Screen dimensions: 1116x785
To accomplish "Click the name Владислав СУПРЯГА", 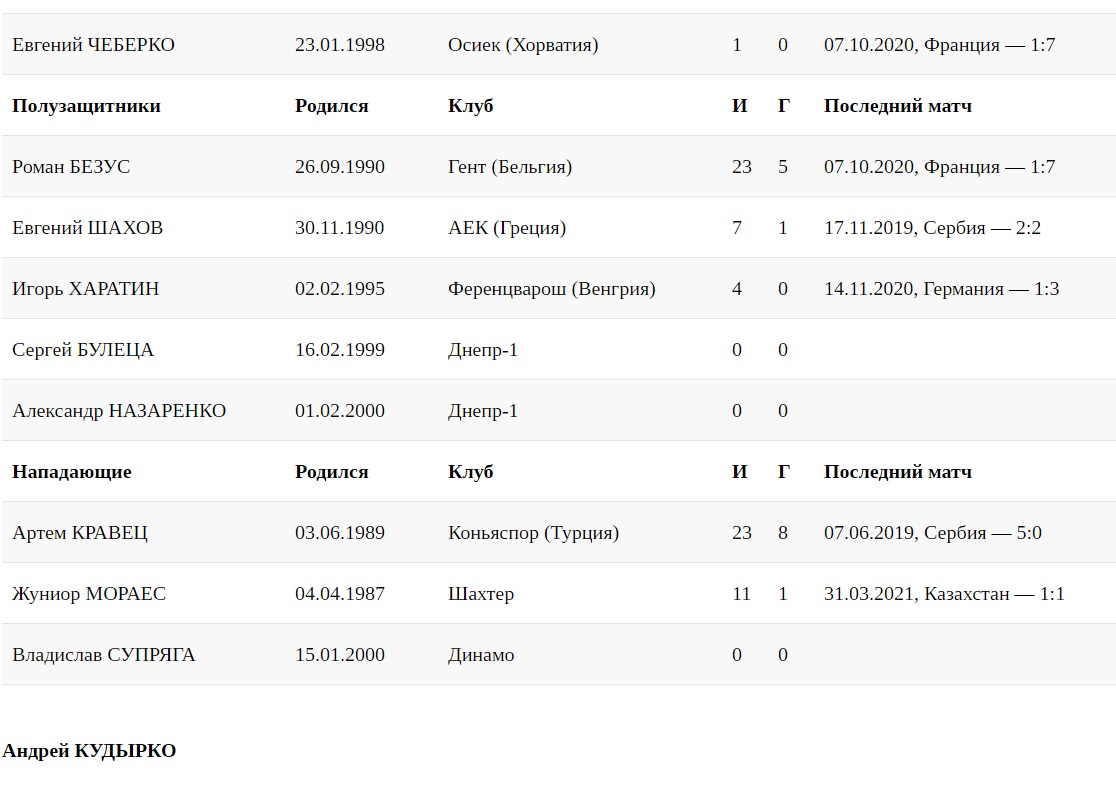I will click(104, 655).
